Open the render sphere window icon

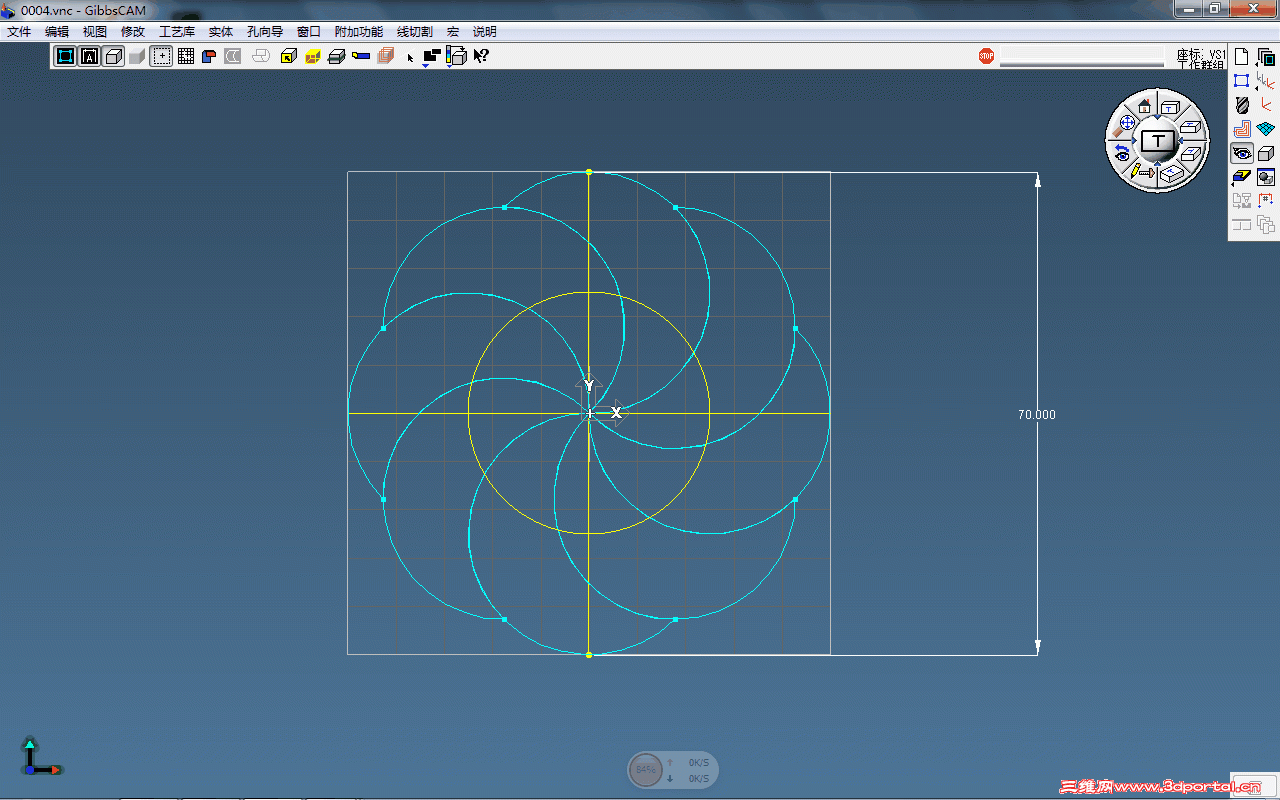point(1266,177)
